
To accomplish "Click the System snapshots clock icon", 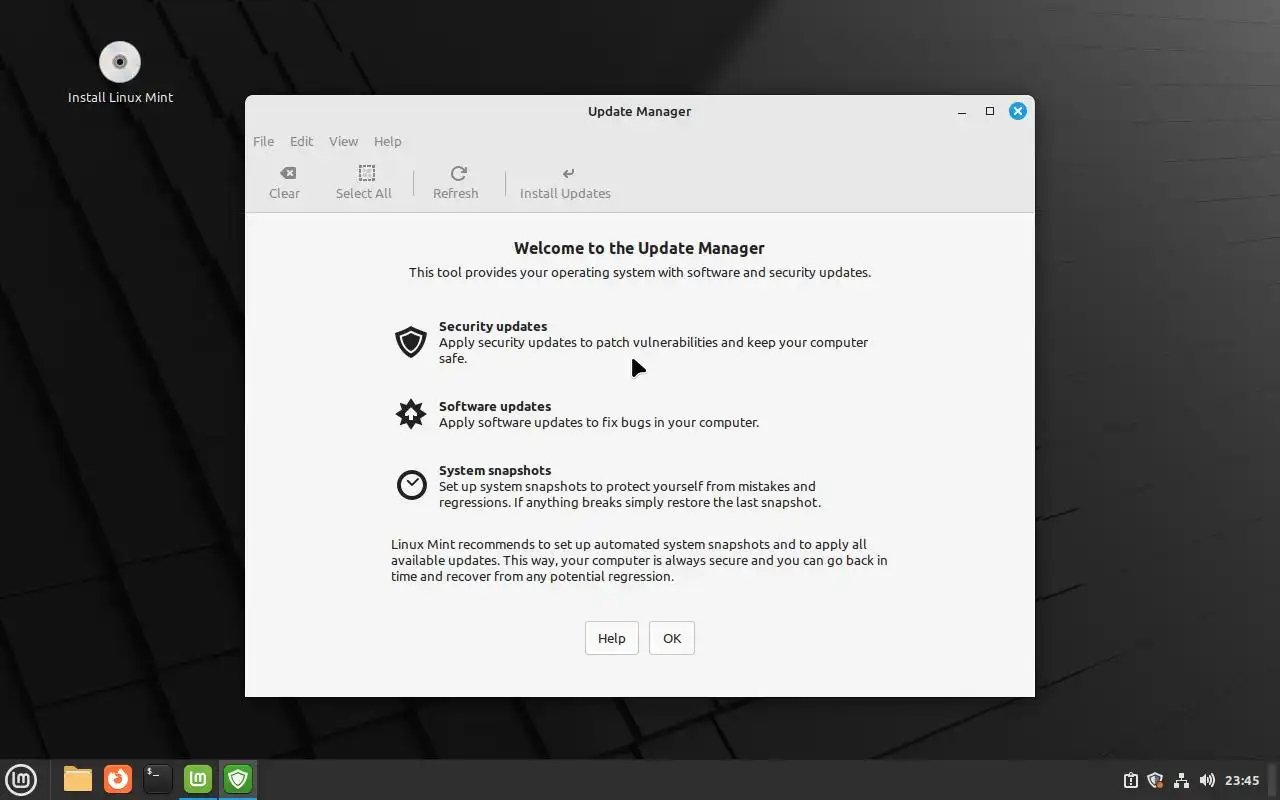I will (411, 485).
